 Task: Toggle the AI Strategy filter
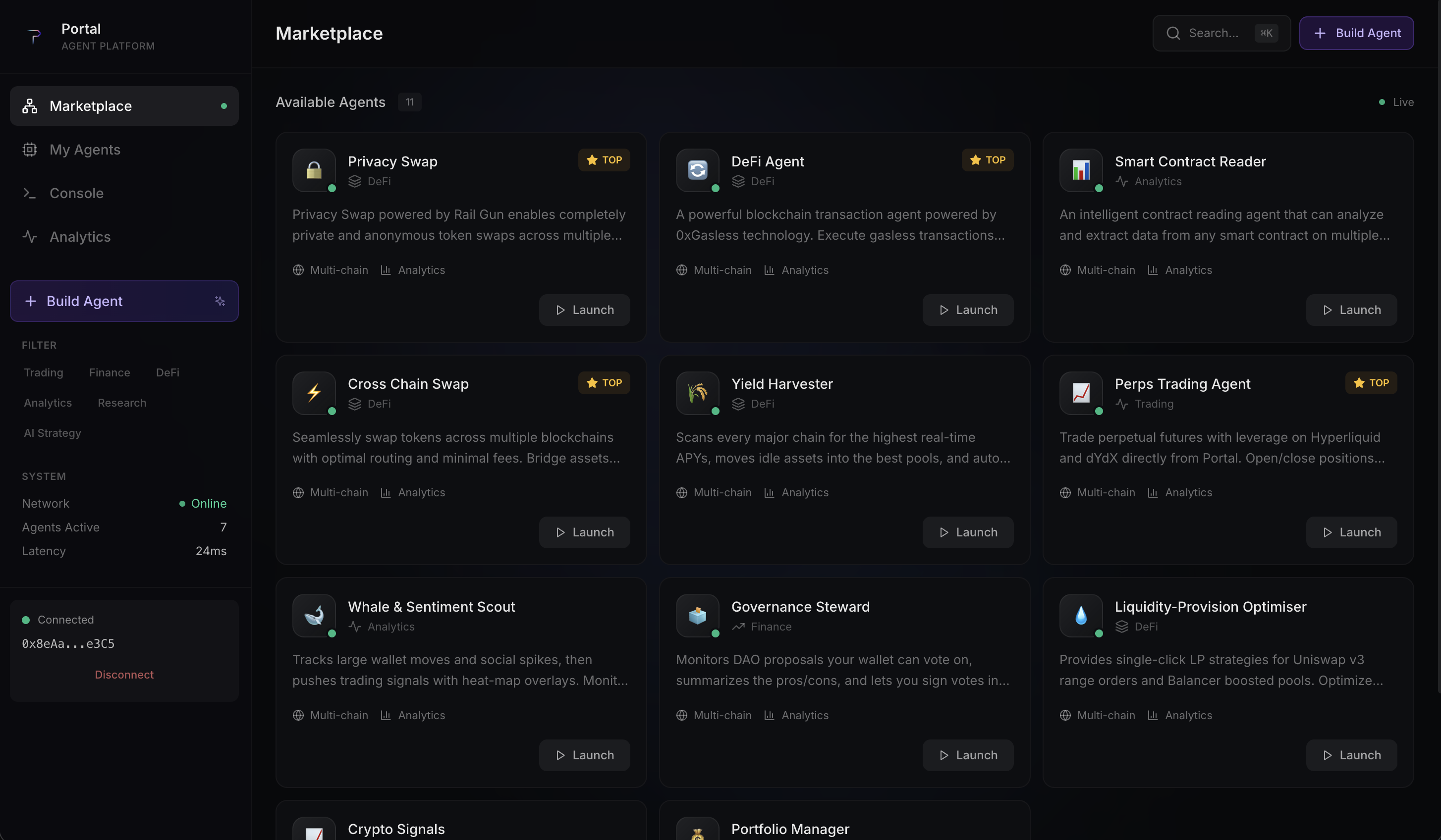pos(52,432)
